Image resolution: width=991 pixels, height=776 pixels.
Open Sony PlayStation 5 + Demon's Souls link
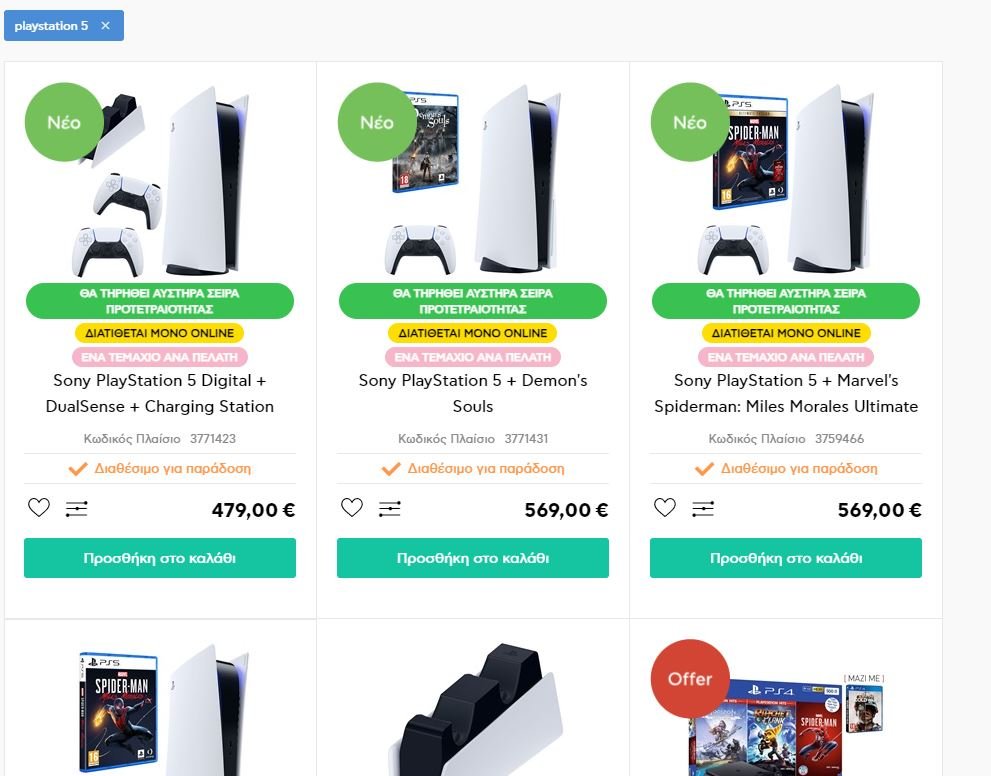(x=473, y=393)
